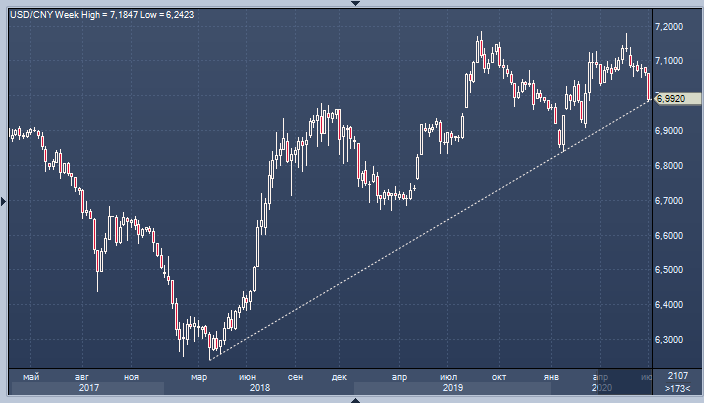Viewport: 704px width, 403px height.
Task: Select the 2020 year band on timeline
Action: (x=601, y=387)
